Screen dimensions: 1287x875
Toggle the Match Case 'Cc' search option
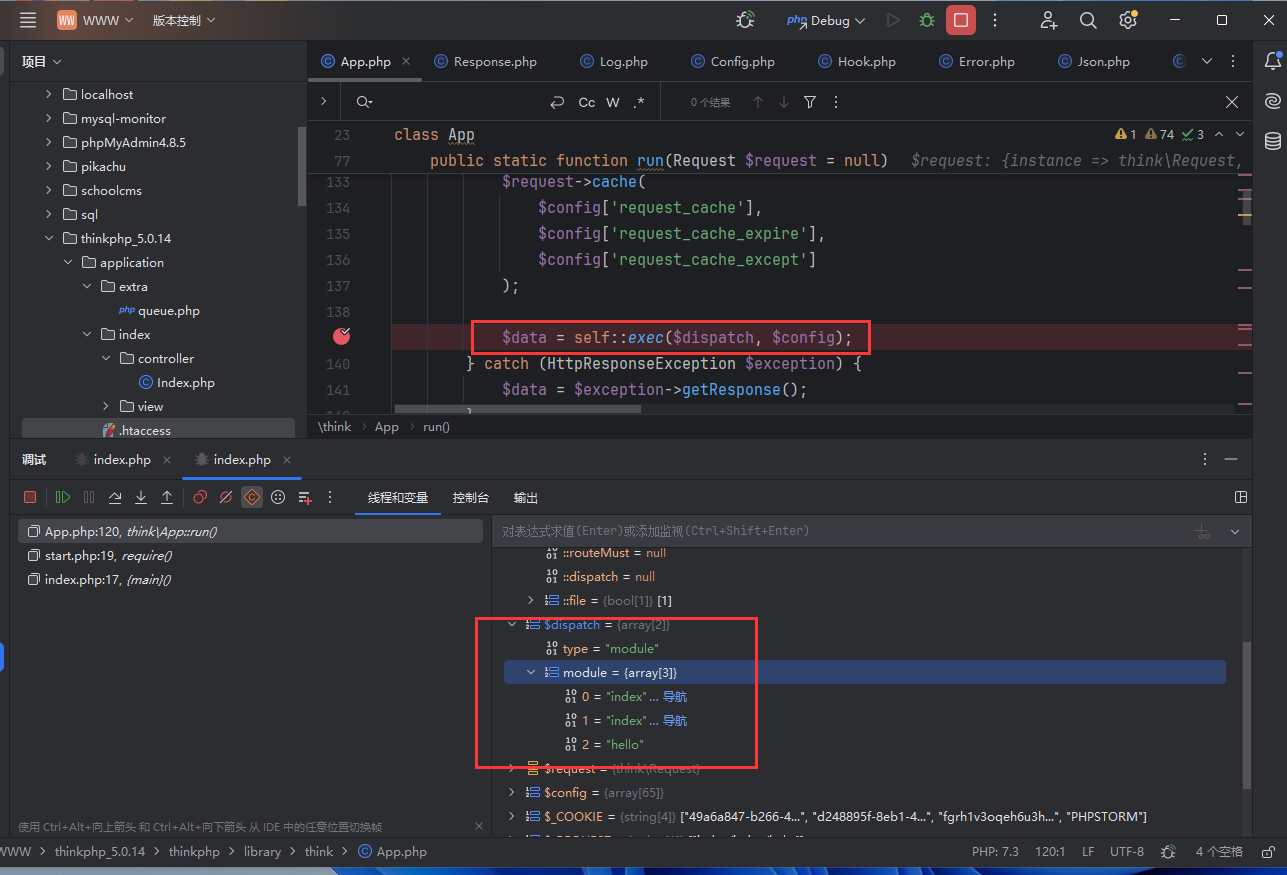(x=587, y=102)
